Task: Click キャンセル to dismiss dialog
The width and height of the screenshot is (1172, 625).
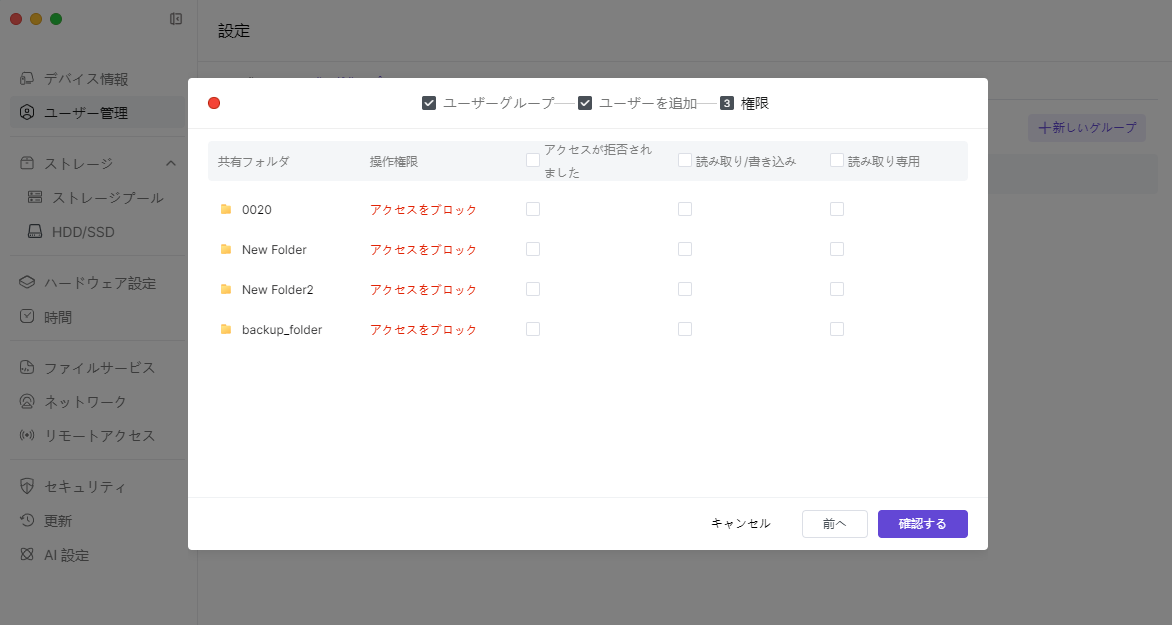Action: 740,524
